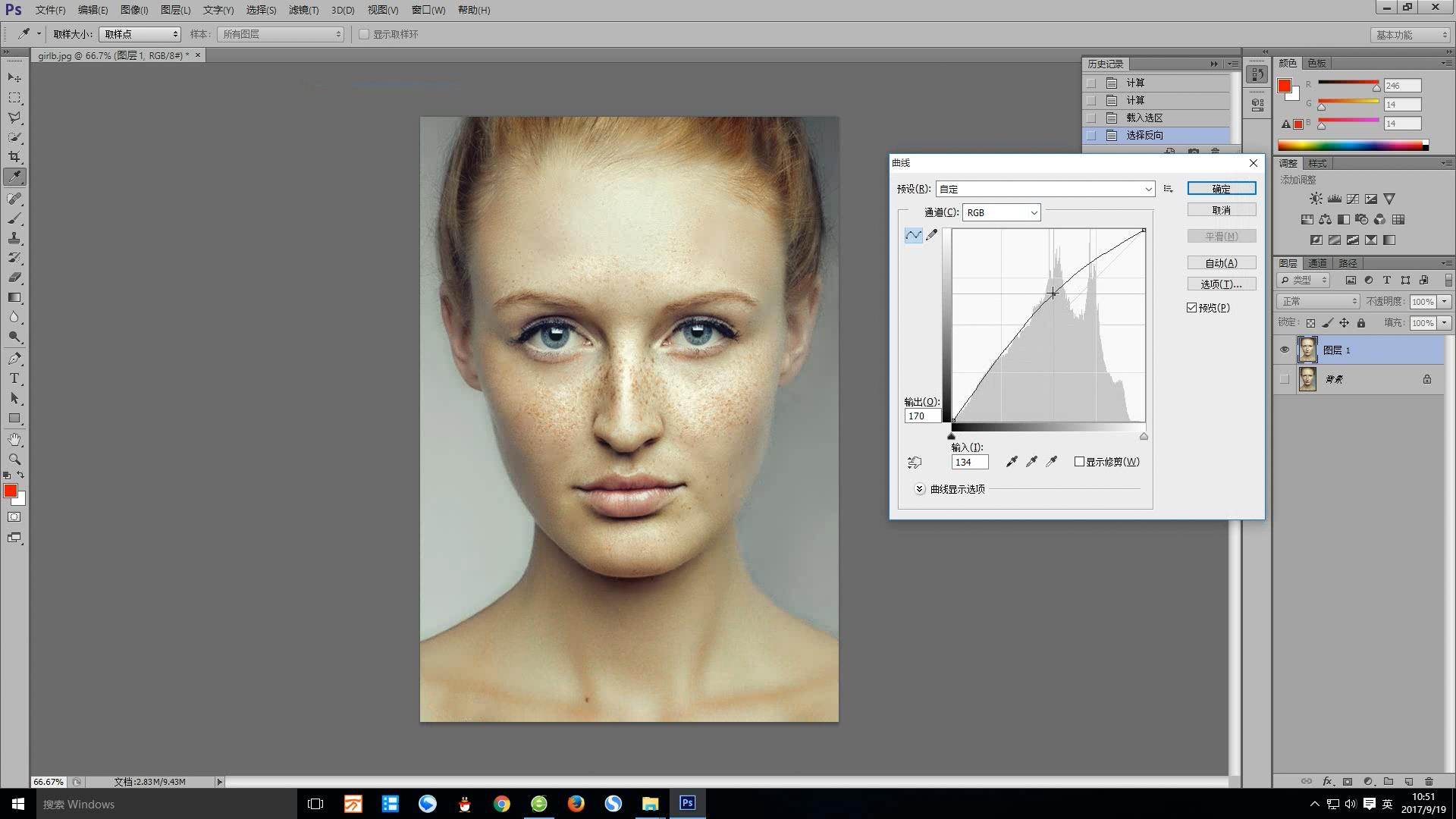Pick the gray point eyedropper in Curves
The height and width of the screenshot is (819, 1456).
pyautogui.click(x=1031, y=462)
